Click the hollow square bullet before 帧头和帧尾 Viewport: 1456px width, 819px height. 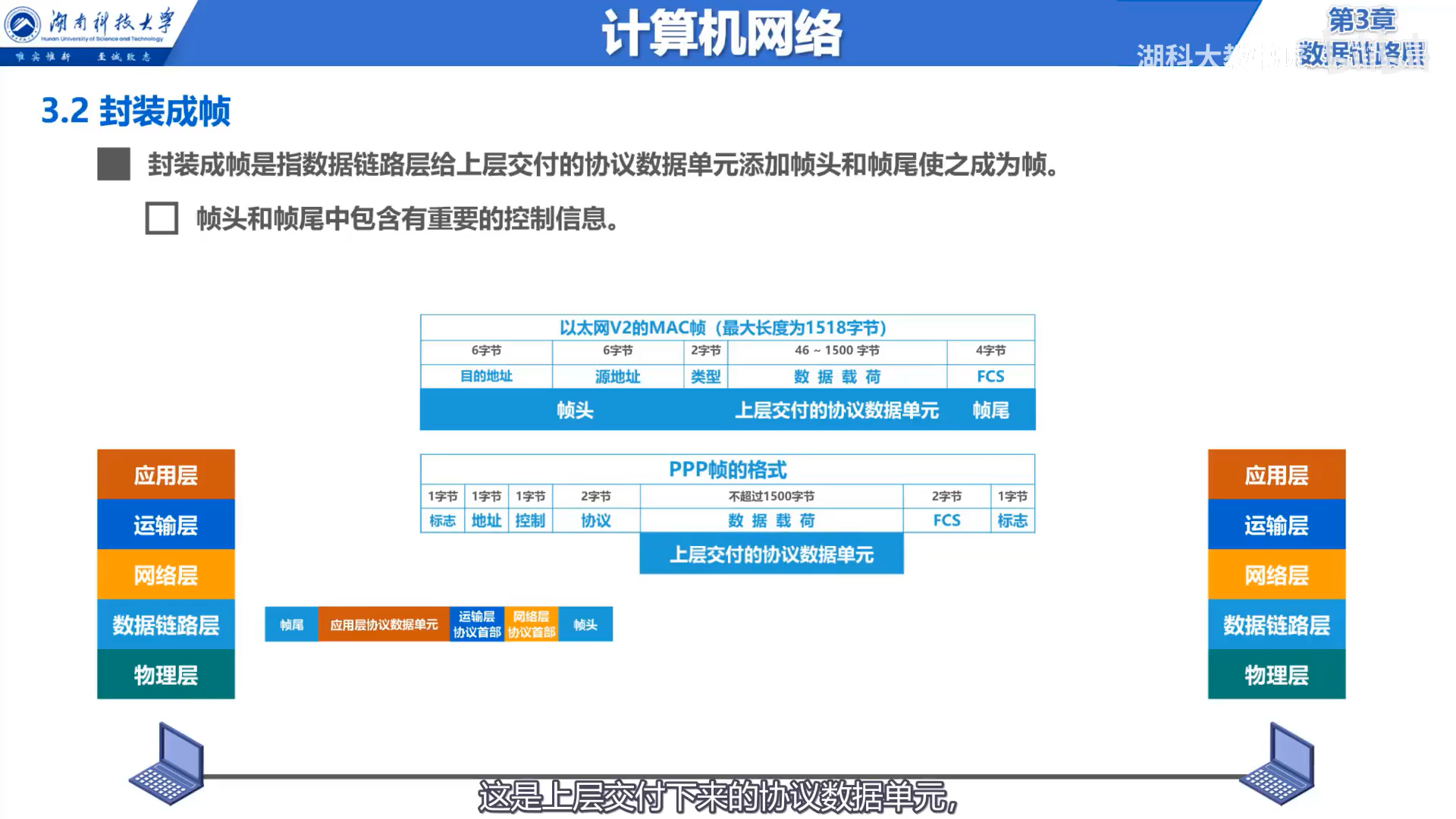(162, 218)
